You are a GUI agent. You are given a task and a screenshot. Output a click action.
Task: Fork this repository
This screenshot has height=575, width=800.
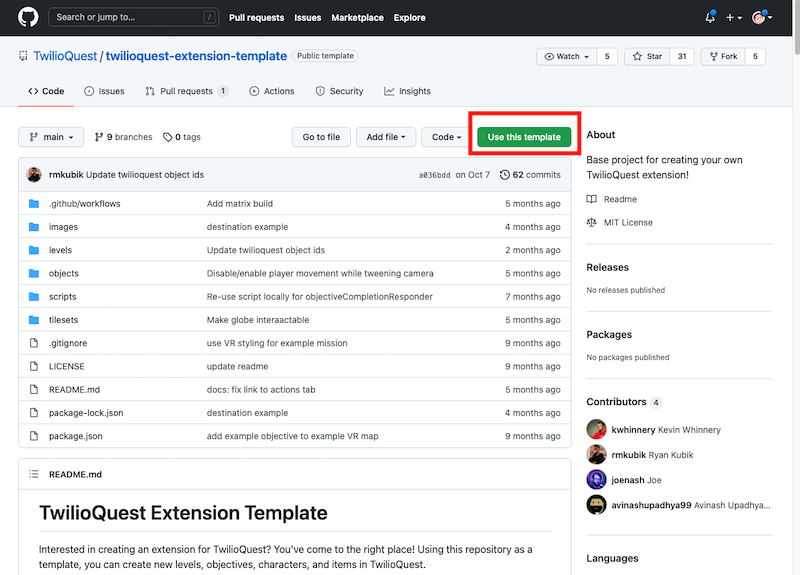722,56
